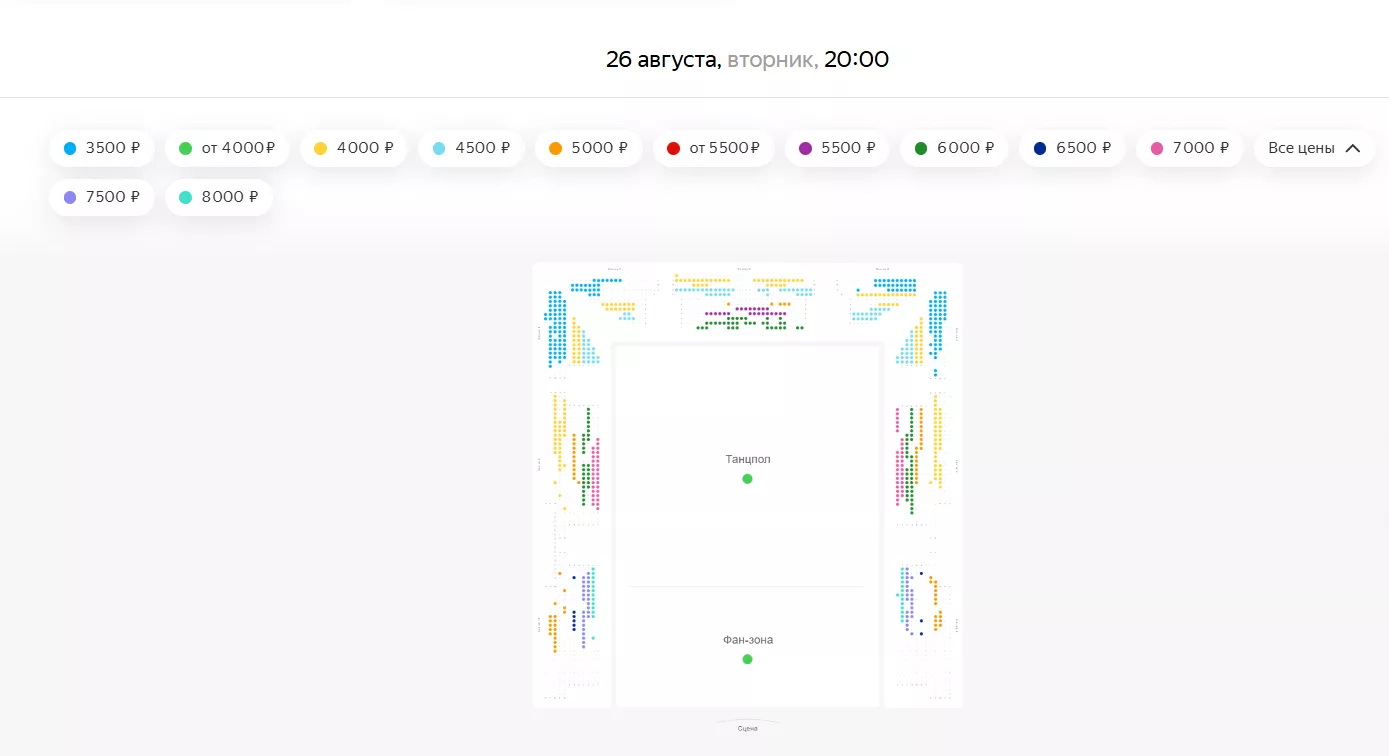Screen dimensions: 1389x756
Task: Pick the green Танцпол ticket marker
Action: (747, 479)
